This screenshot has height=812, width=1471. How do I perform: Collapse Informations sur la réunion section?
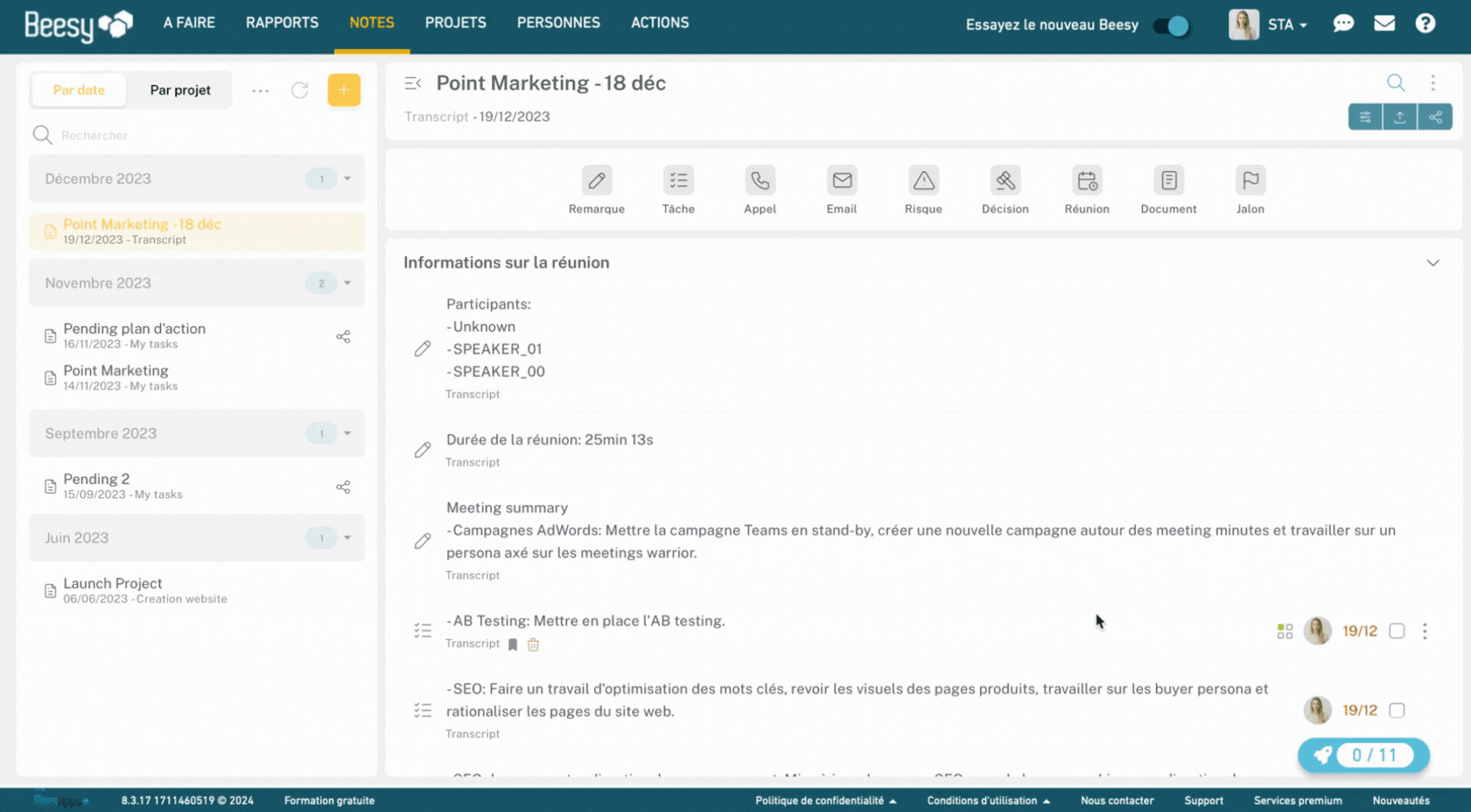(1433, 263)
